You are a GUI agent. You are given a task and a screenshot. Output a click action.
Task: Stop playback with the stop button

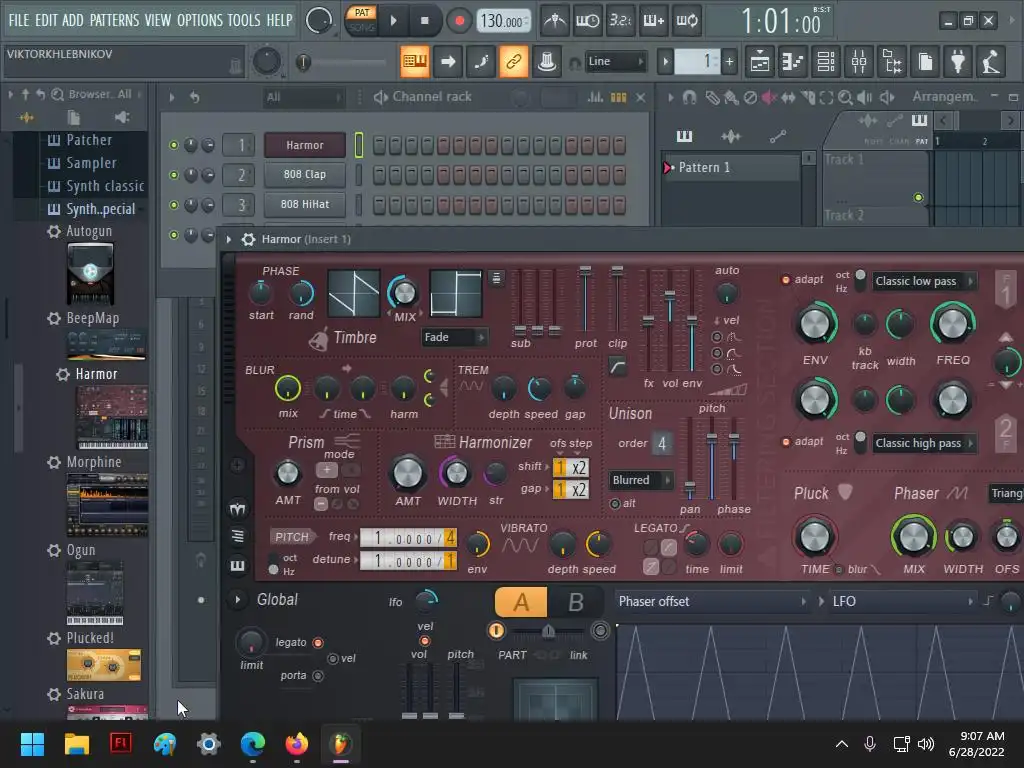(x=424, y=21)
